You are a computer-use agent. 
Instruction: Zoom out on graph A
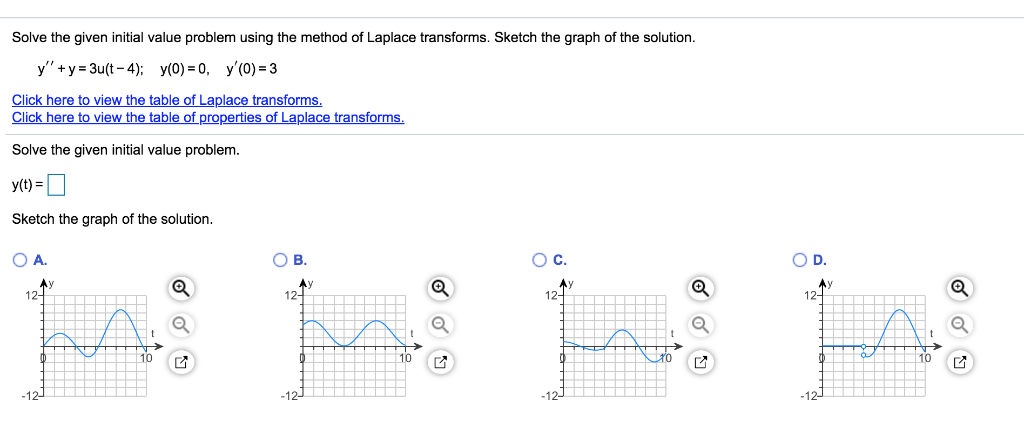182,324
